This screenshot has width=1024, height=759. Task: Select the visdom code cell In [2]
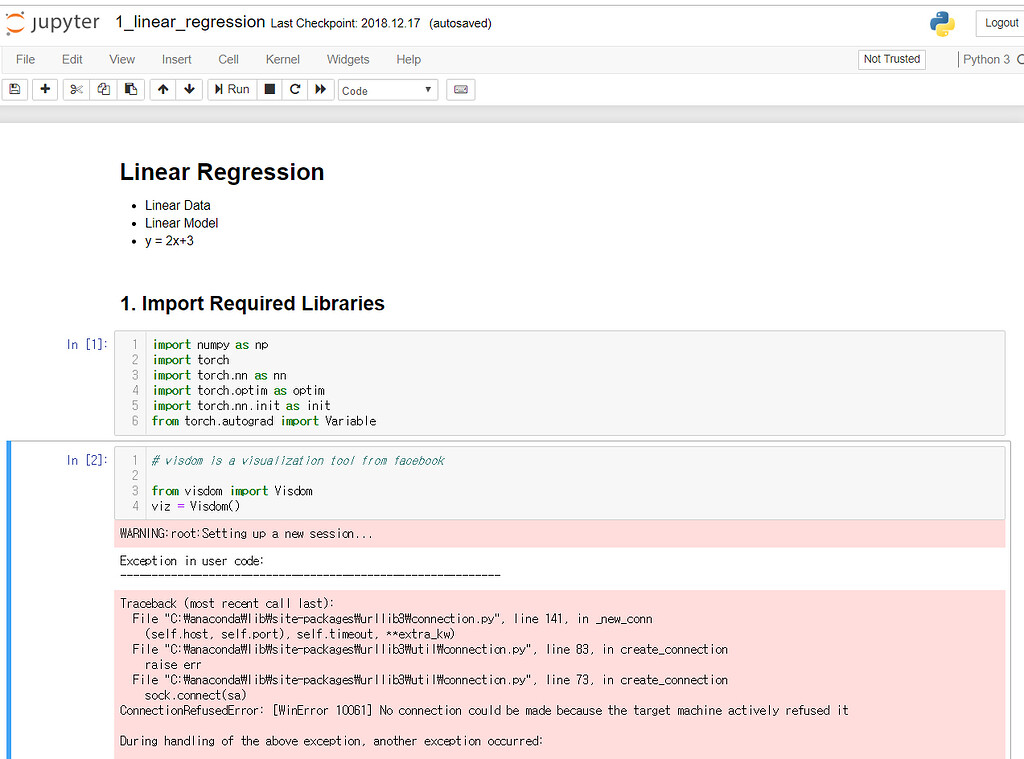pyautogui.click(x=400, y=483)
